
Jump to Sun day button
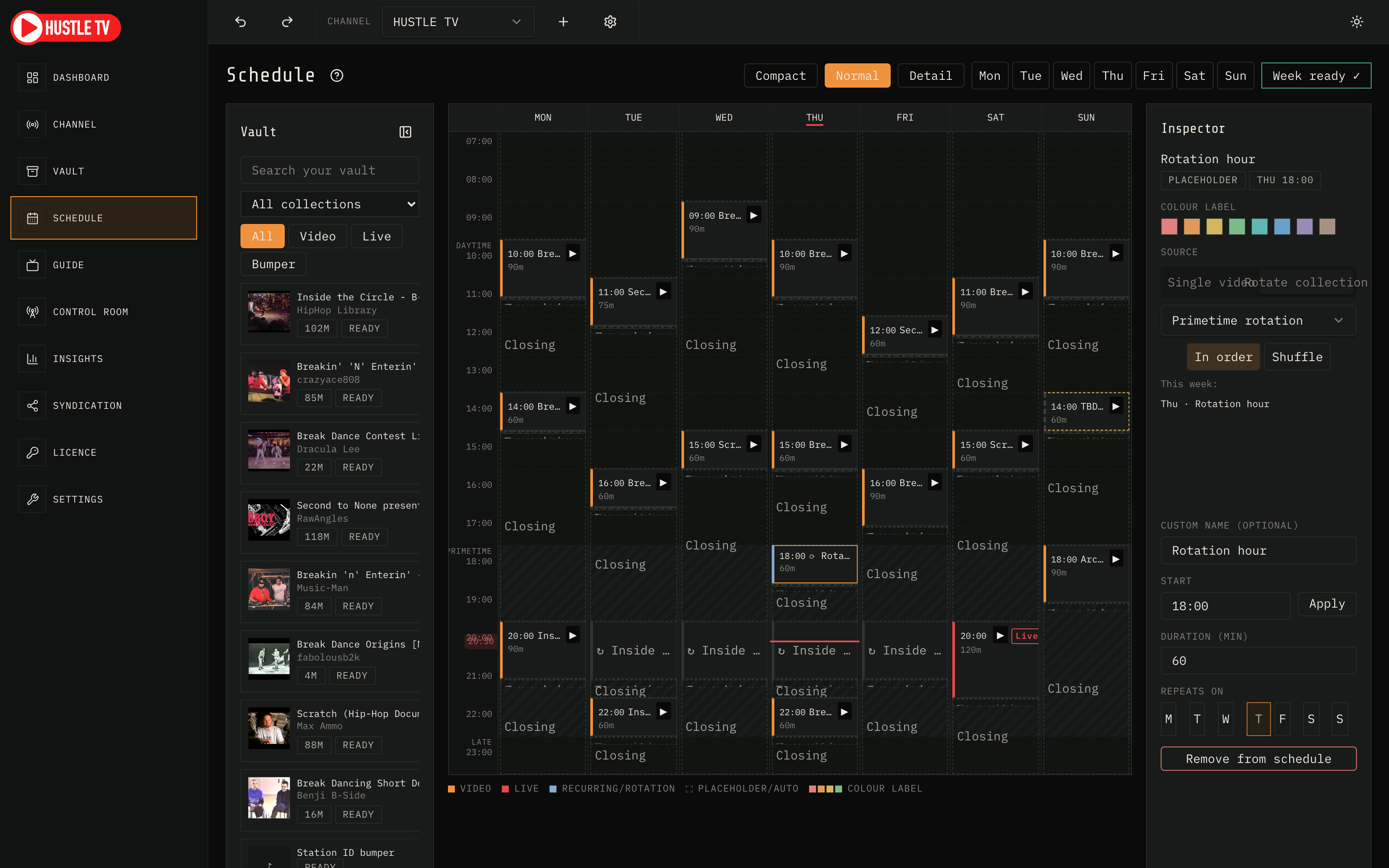coord(1236,76)
